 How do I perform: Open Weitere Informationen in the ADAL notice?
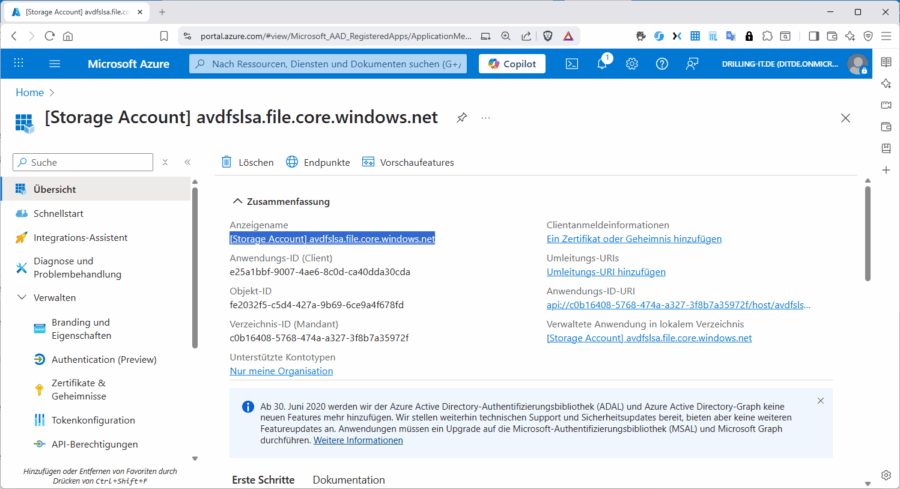tap(358, 440)
